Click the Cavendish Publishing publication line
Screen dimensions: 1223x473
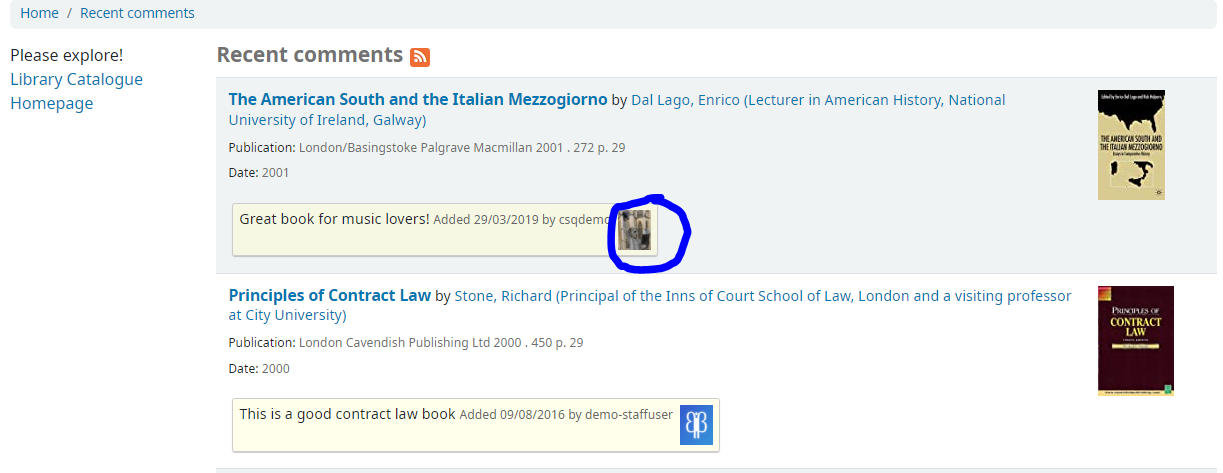pyautogui.click(x=406, y=343)
